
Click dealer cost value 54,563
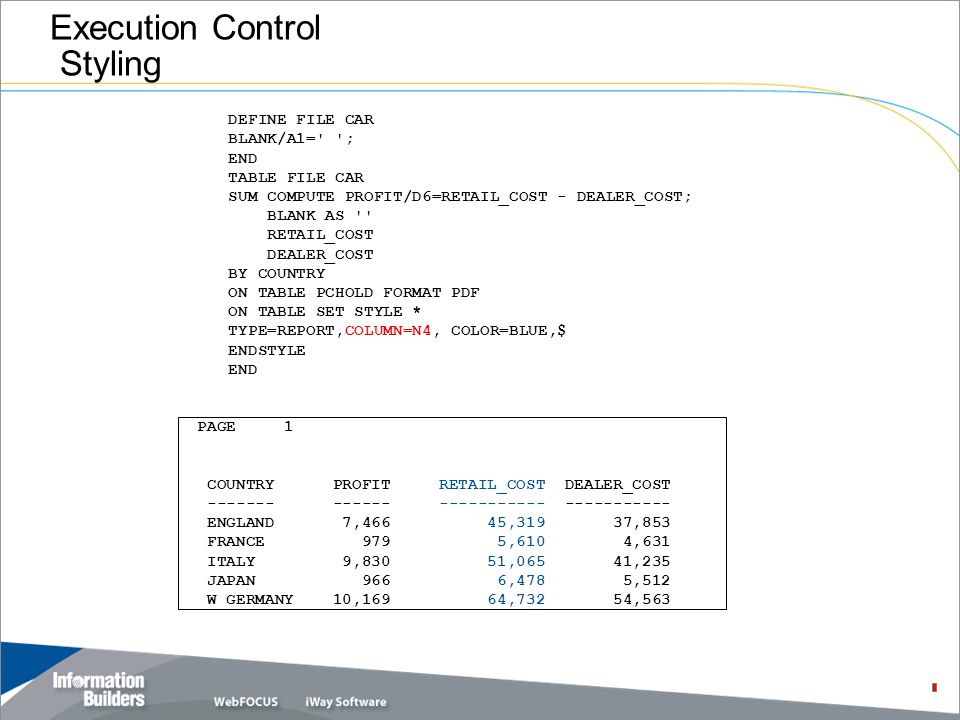tap(642, 599)
